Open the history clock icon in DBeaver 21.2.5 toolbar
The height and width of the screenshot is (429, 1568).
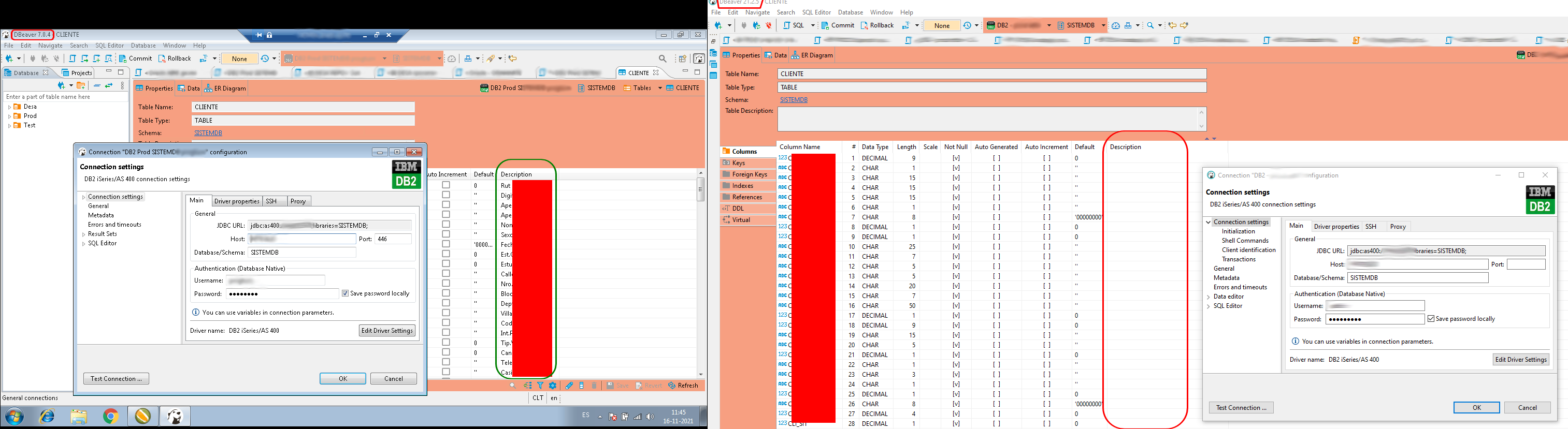(967, 25)
